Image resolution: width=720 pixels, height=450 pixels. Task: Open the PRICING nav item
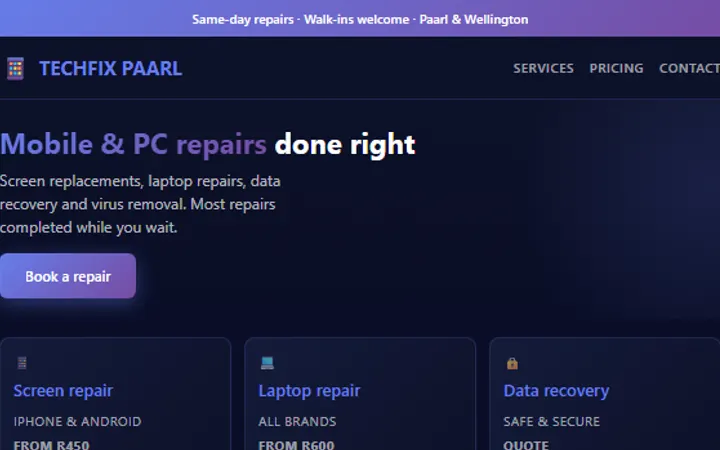pyautogui.click(x=616, y=68)
